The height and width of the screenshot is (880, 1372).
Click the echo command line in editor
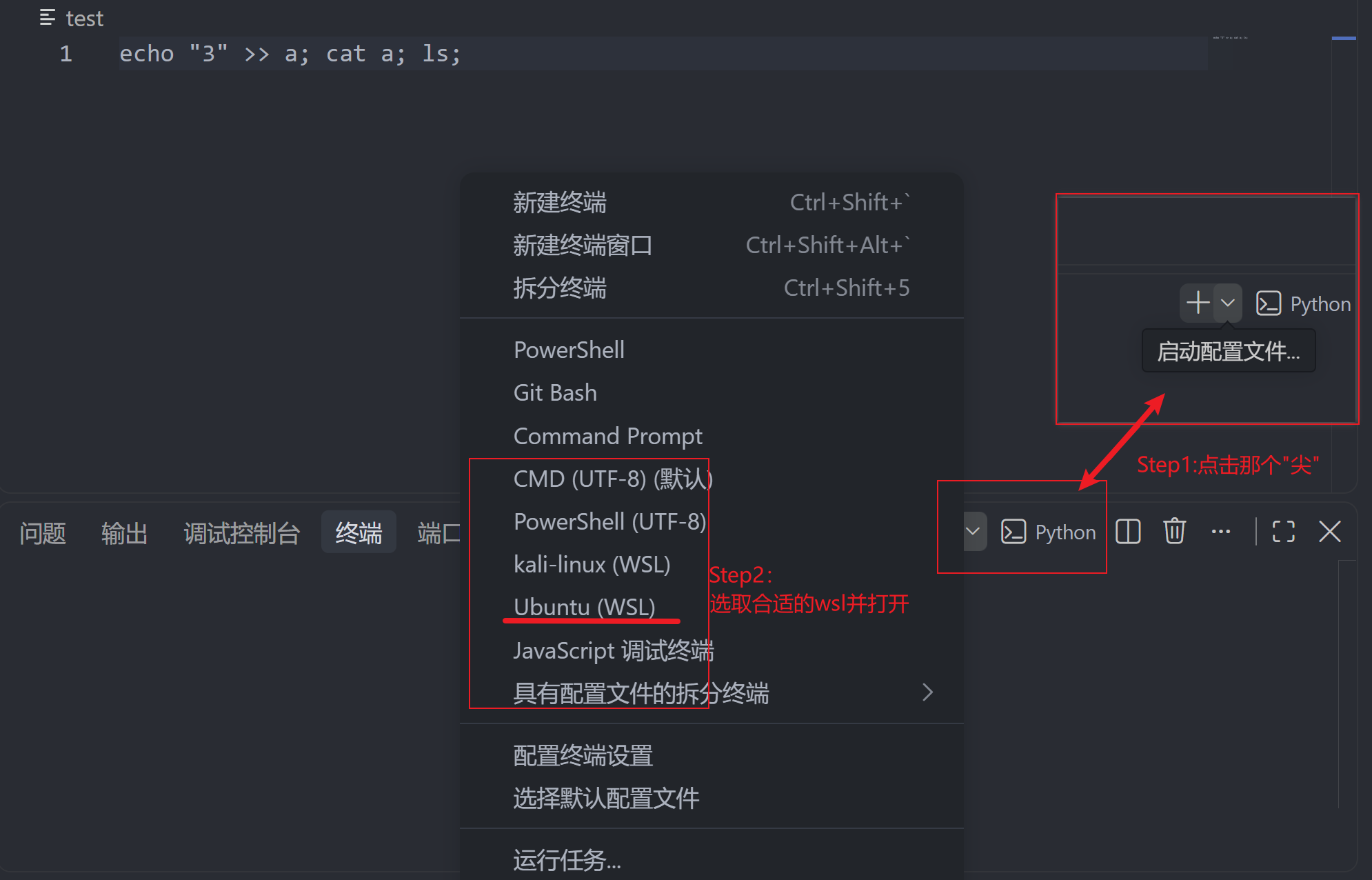(290, 54)
